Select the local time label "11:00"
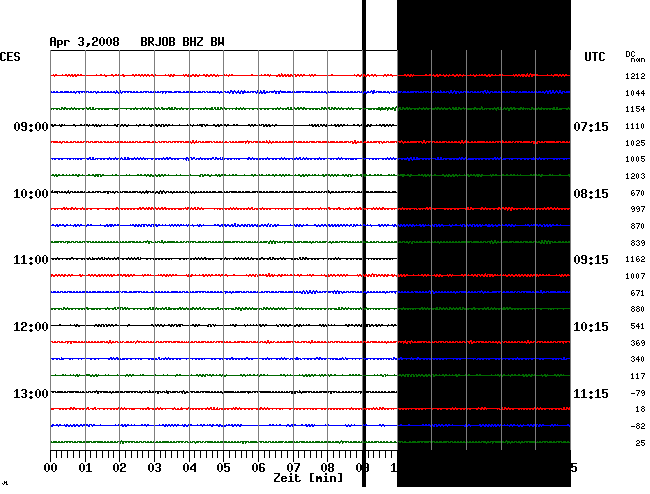This screenshot has width=650, height=494. point(31,260)
